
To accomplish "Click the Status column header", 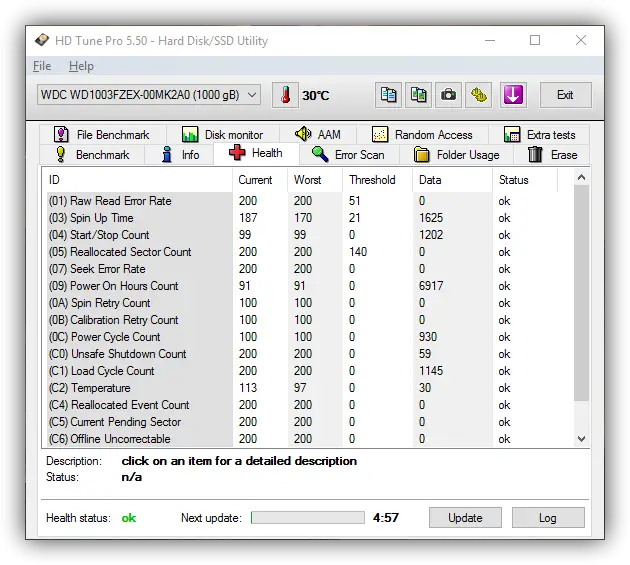I will click(525, 180).
